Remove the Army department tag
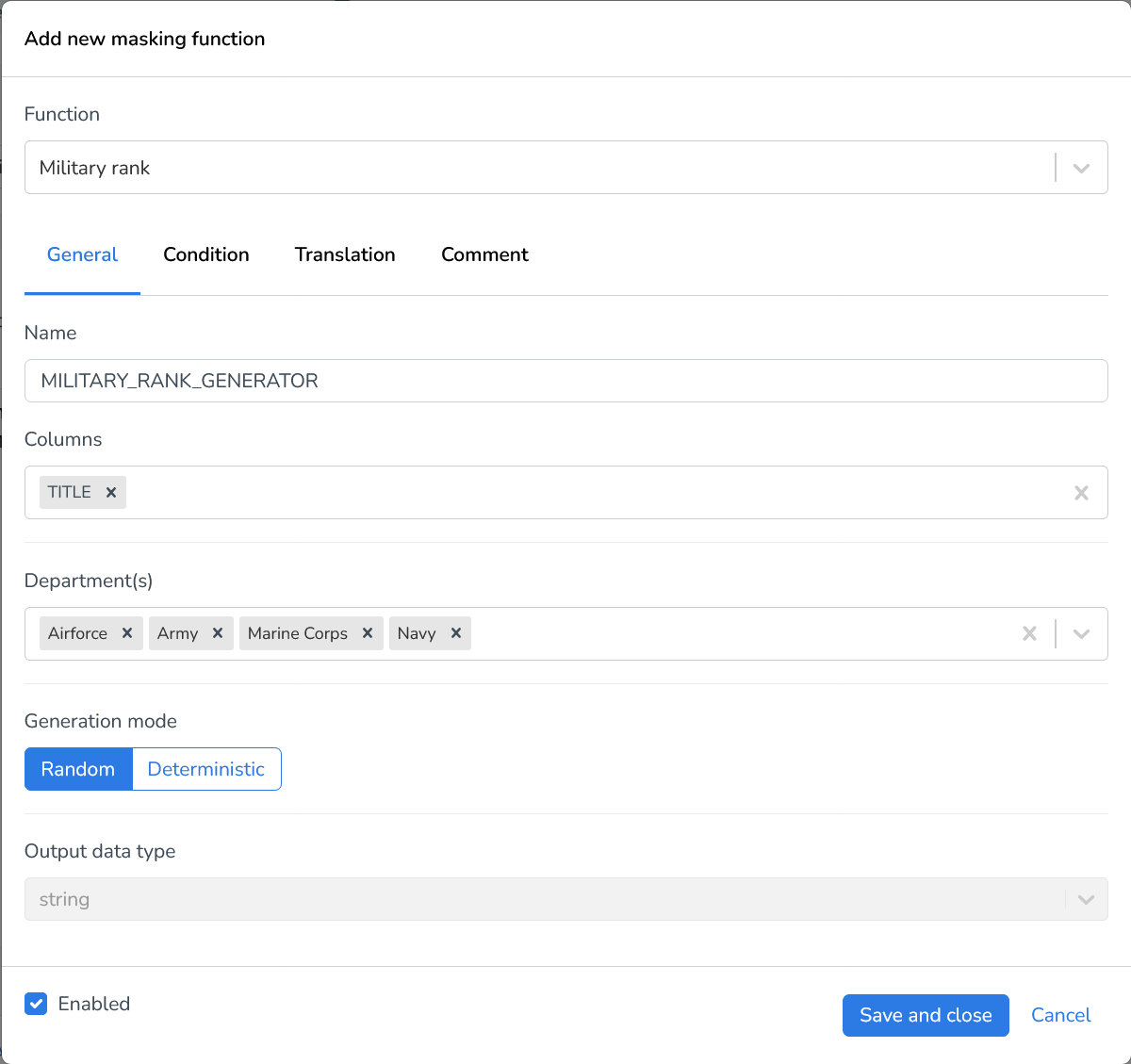The image size is (1131, 1064). 218,633
